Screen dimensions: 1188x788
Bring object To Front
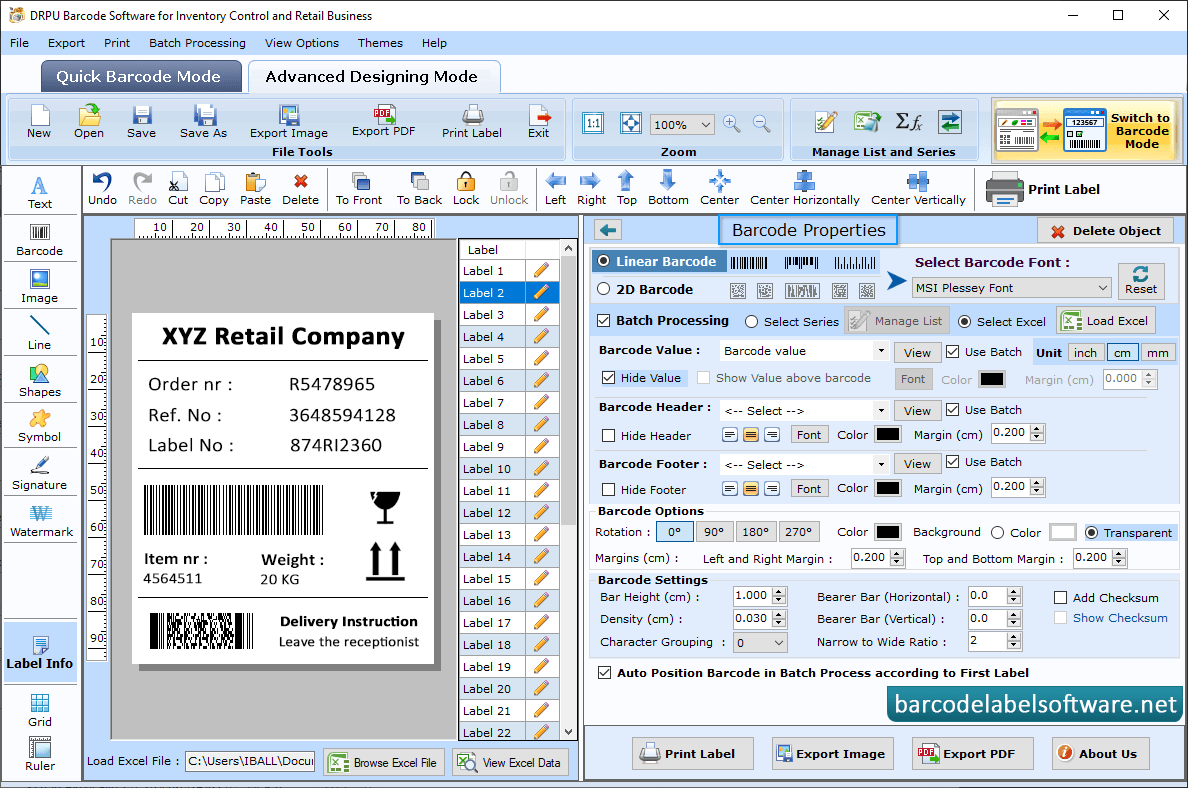[359, 189]
